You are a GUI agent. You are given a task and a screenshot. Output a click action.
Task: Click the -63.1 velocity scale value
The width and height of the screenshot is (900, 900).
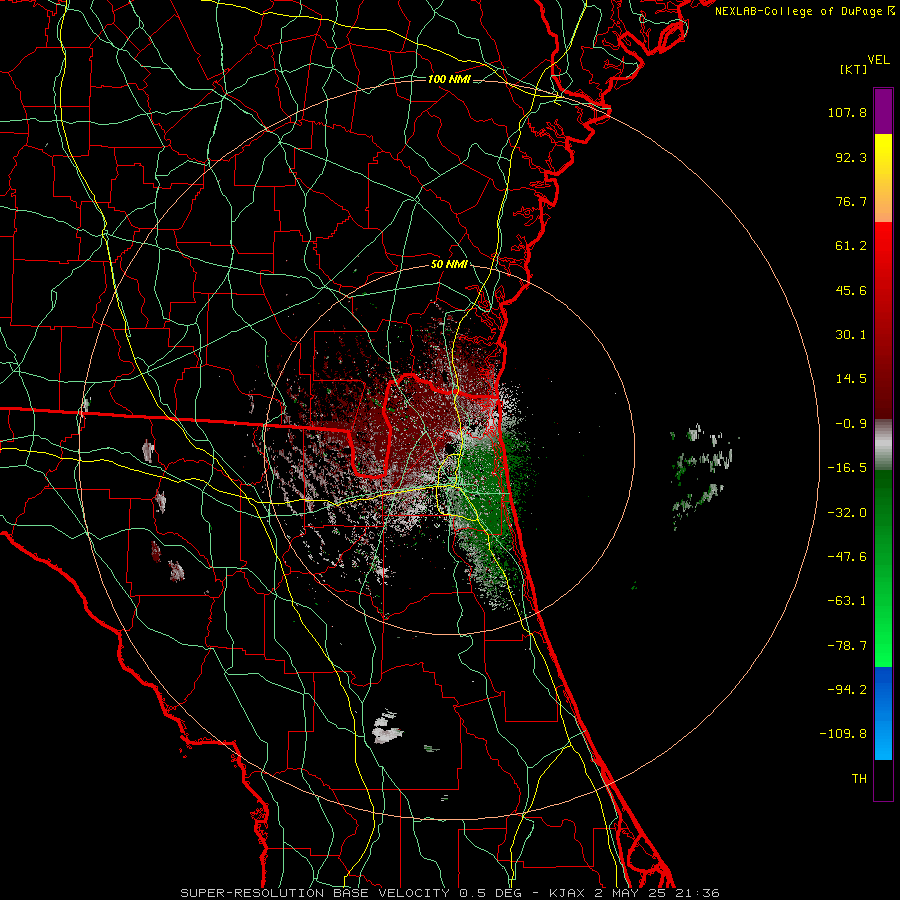click(847, 601)
